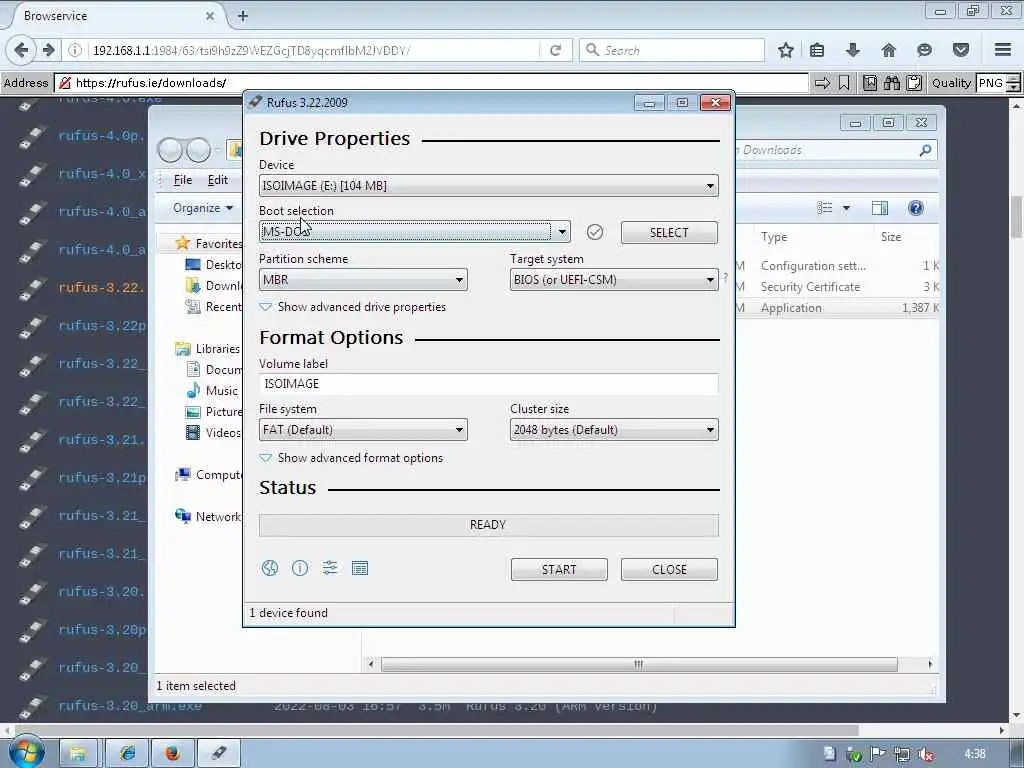
Task: Open Partition scheme MBR dropdown
Action: pyautogui.click(x=363, y=280)
